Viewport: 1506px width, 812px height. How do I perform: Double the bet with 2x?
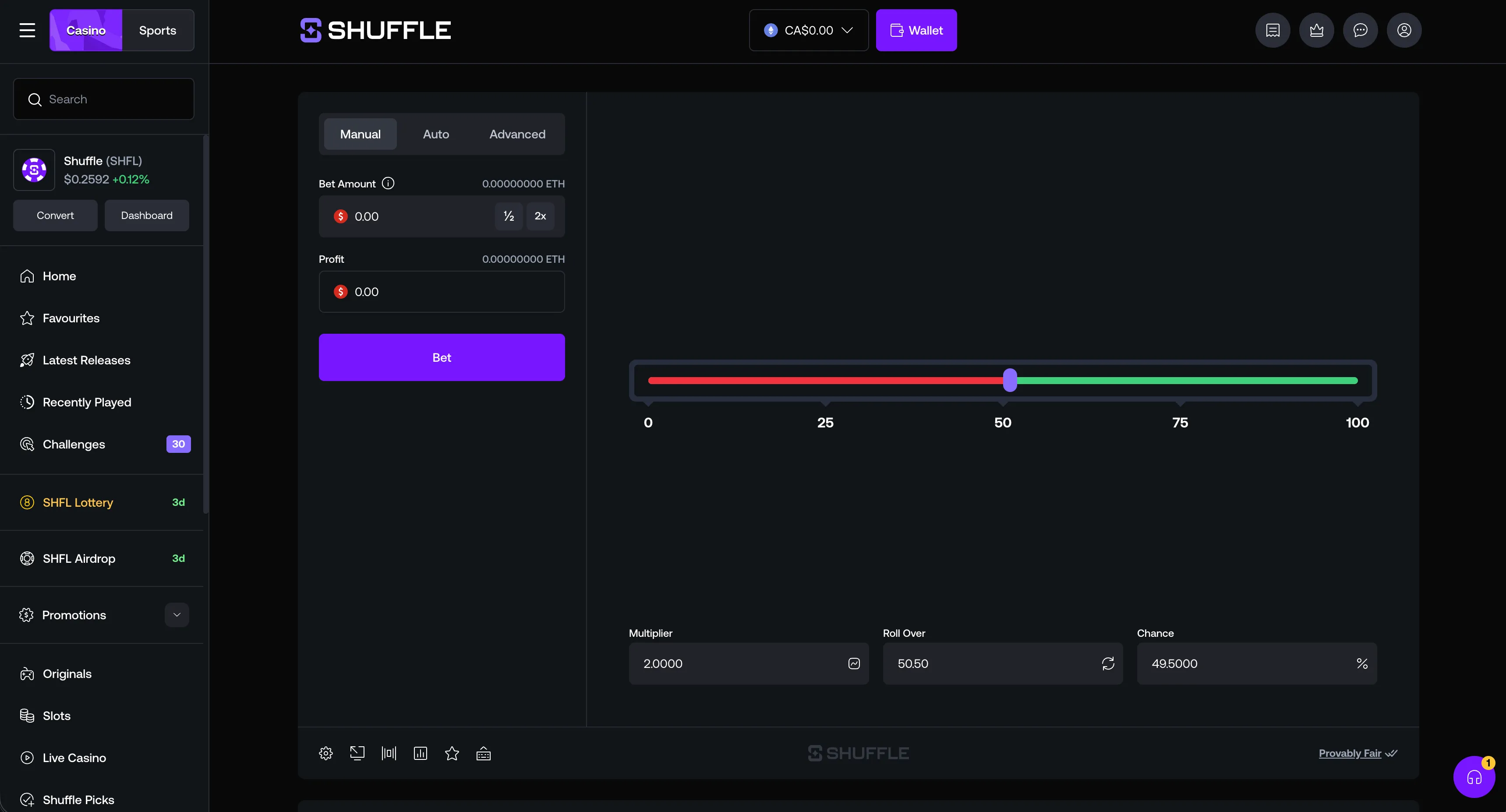[540, 216]
